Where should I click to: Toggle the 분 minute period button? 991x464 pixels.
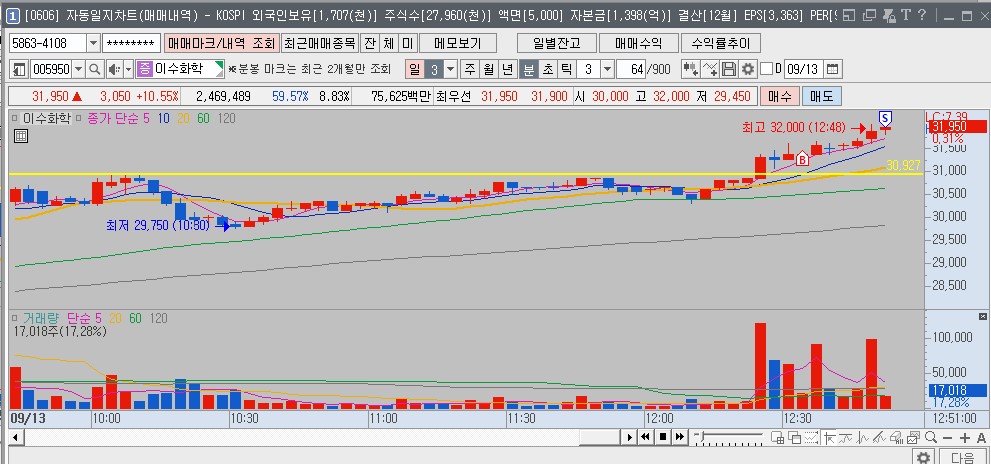pyautogui.click(x=528, y=69)
